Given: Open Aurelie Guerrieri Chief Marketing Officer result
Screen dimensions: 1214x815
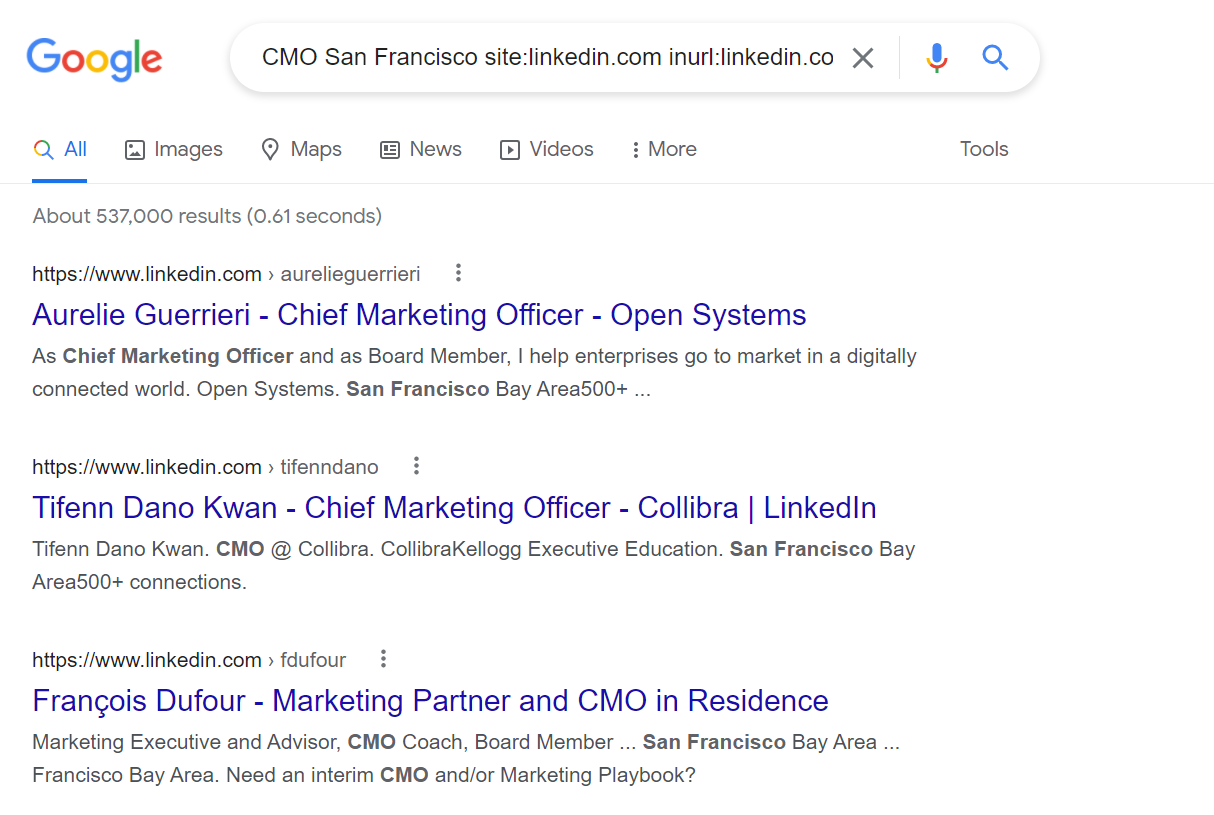Looking at the screenshot, I should [419, 315].
